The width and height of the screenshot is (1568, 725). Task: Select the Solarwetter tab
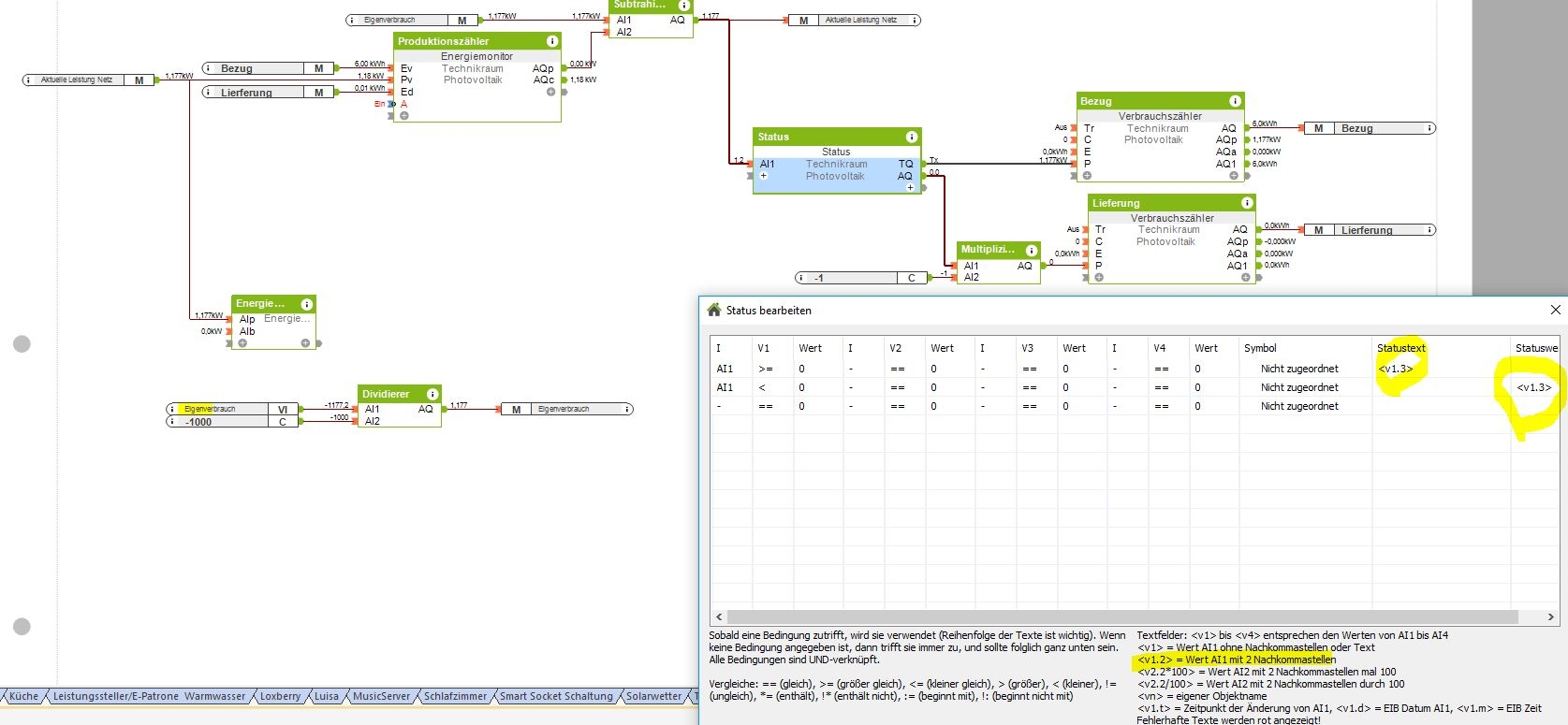click(653, 696)
